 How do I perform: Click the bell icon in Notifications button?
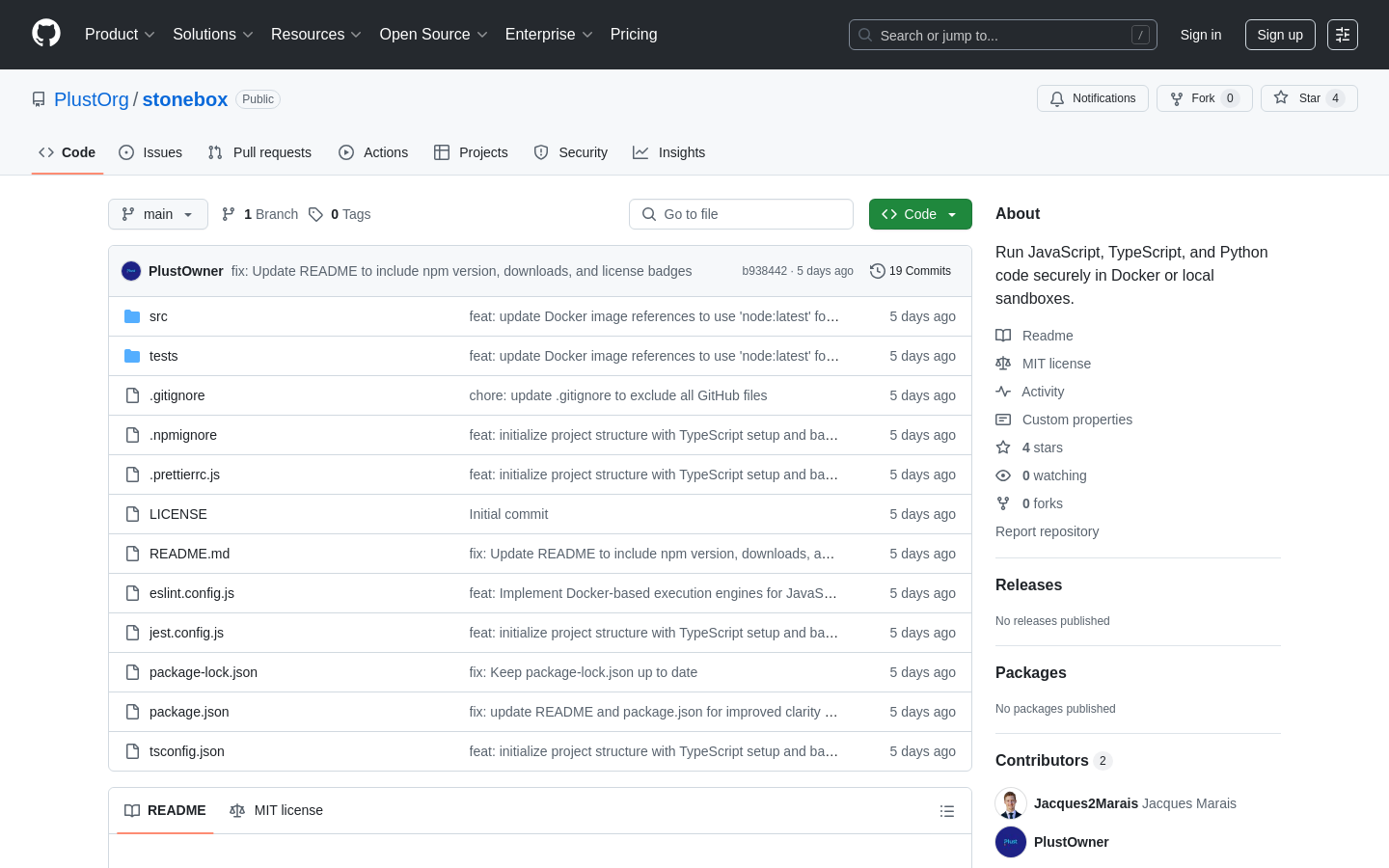point(1057,98)
